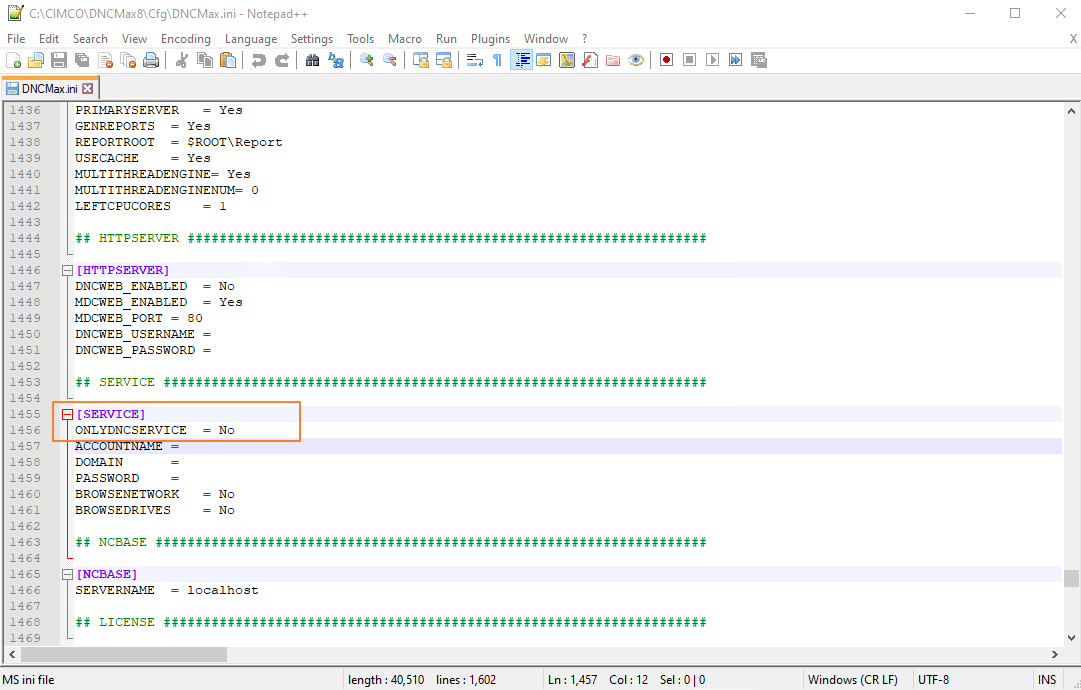Viewport: 1081px width, 690px height.
Task: Open the Run menu
Action: [446, 39]
